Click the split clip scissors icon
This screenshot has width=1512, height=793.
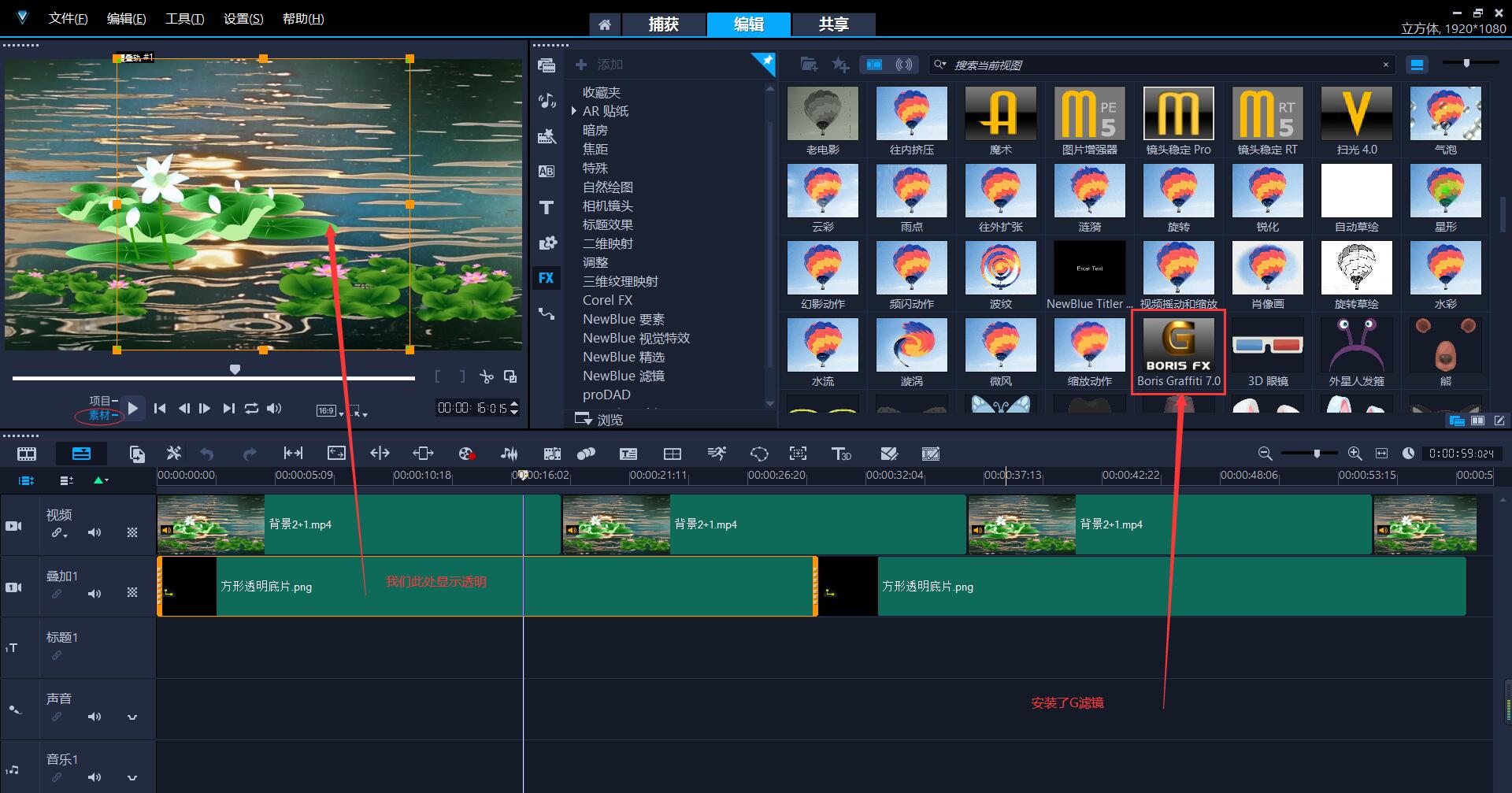point(486,377)
